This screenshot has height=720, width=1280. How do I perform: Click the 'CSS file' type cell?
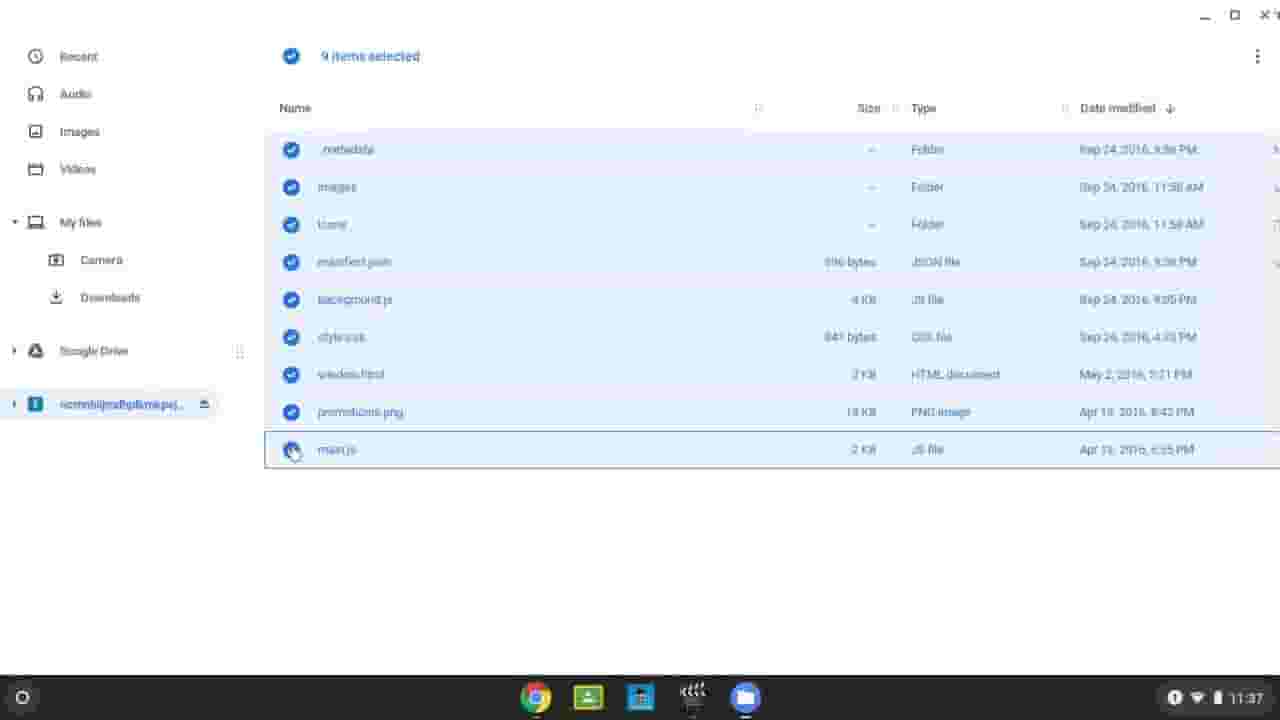pos(931,337)
